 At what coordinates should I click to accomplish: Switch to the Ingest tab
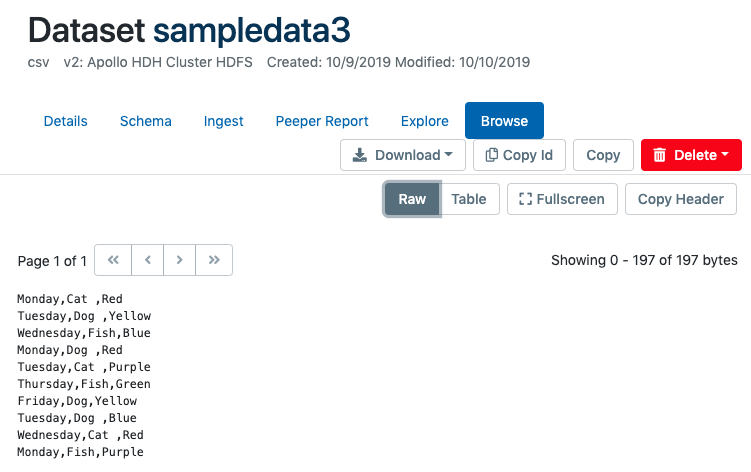223,121
